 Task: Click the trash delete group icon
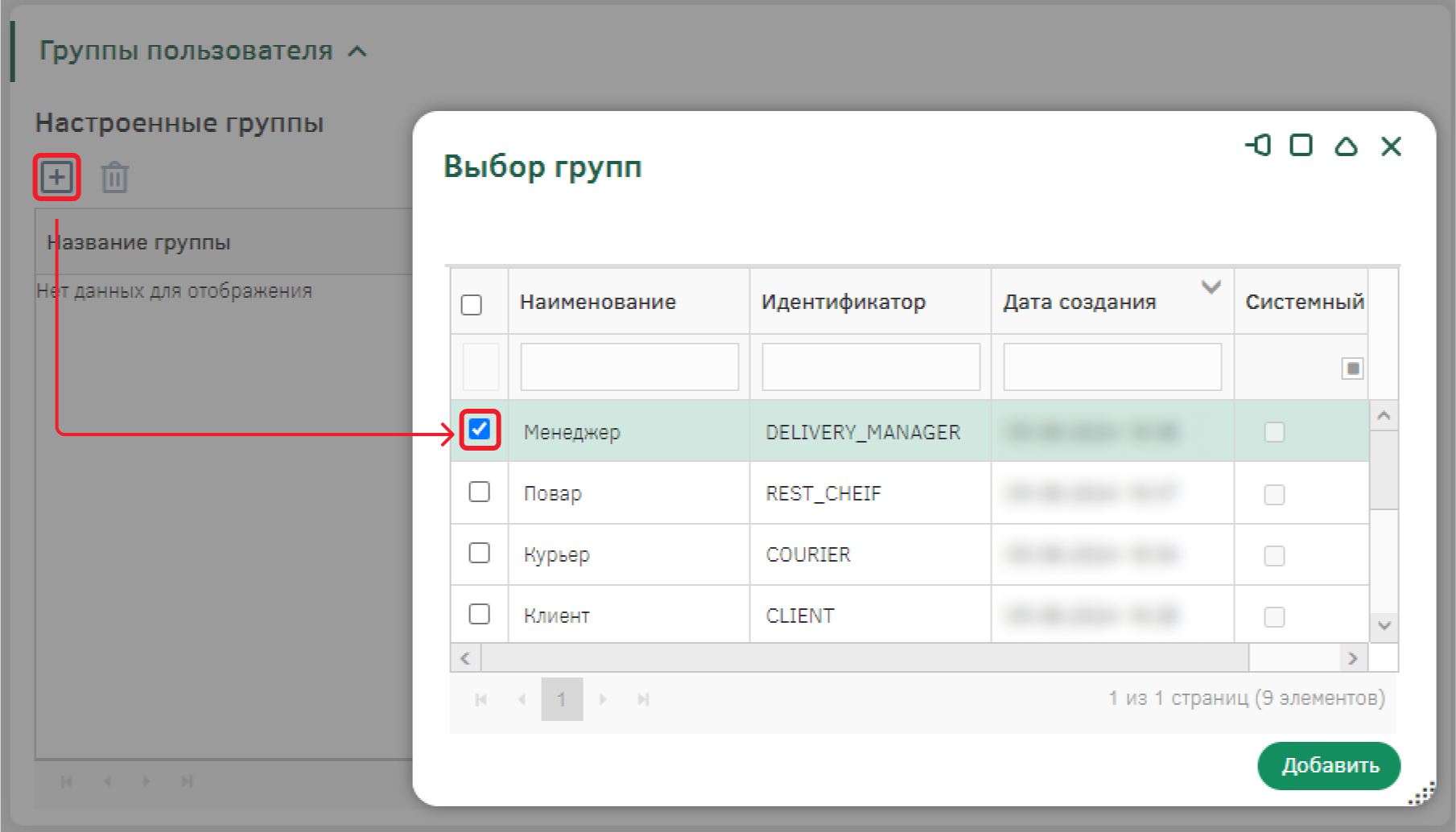(114, 177)
